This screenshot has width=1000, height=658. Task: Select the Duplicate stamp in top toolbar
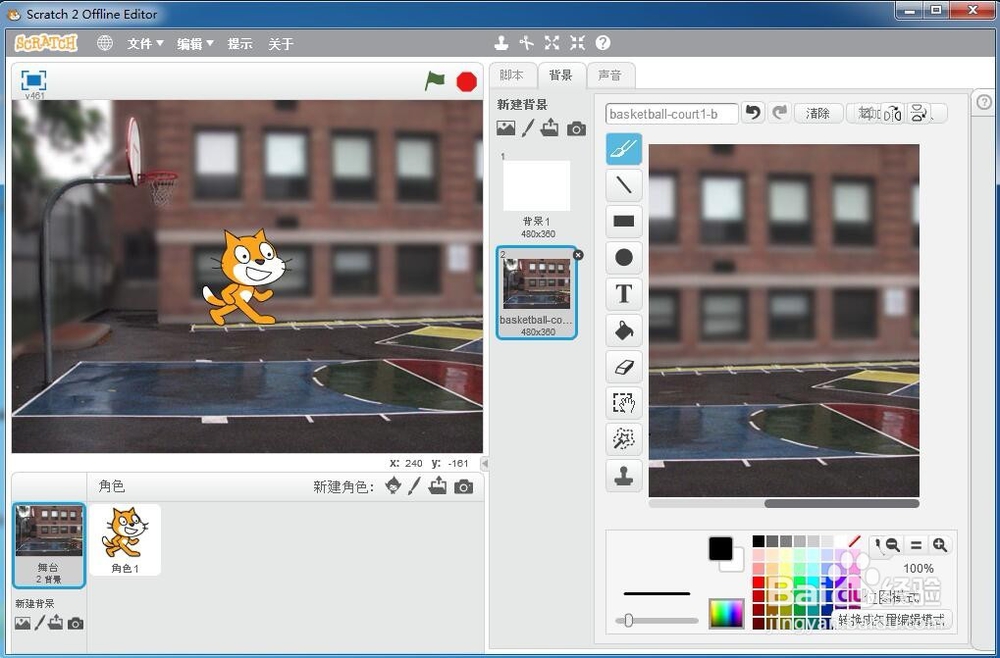[x=501, y=43]
